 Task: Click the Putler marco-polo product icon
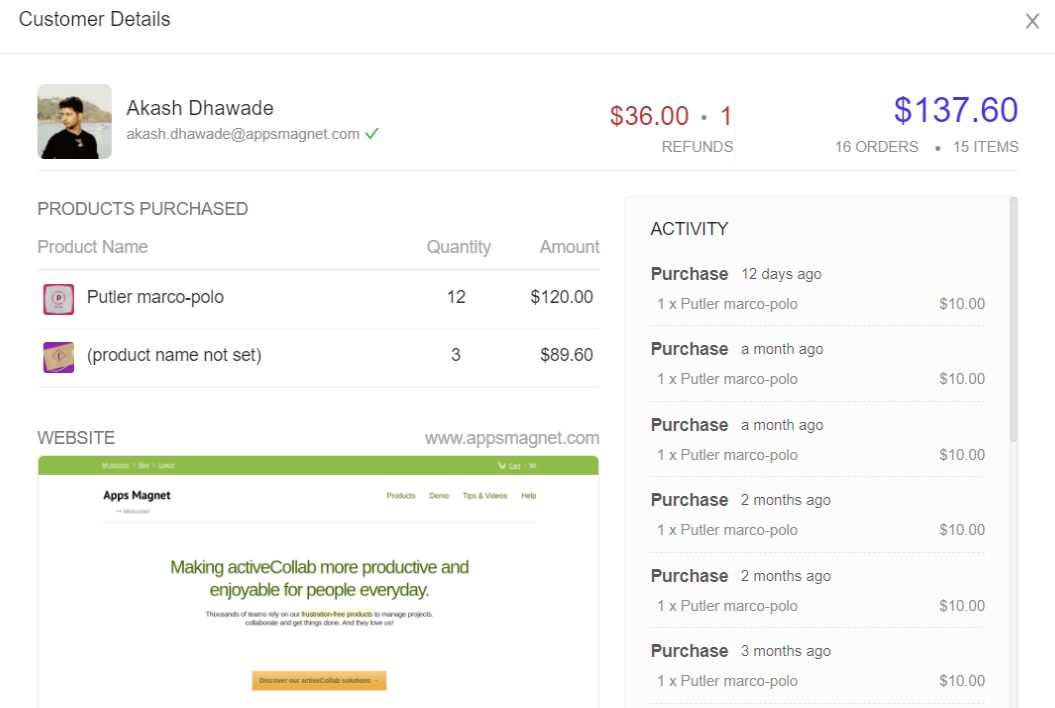tap(59, 298)
